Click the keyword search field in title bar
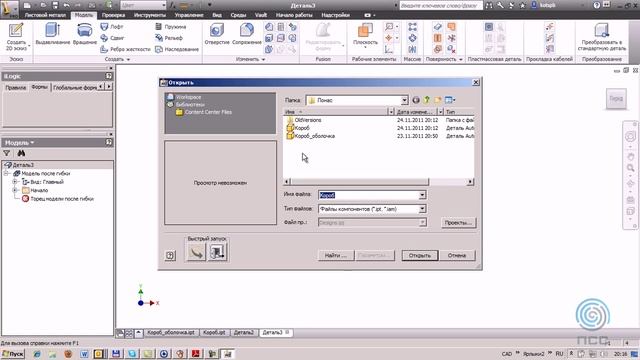 tap(441, 5)
